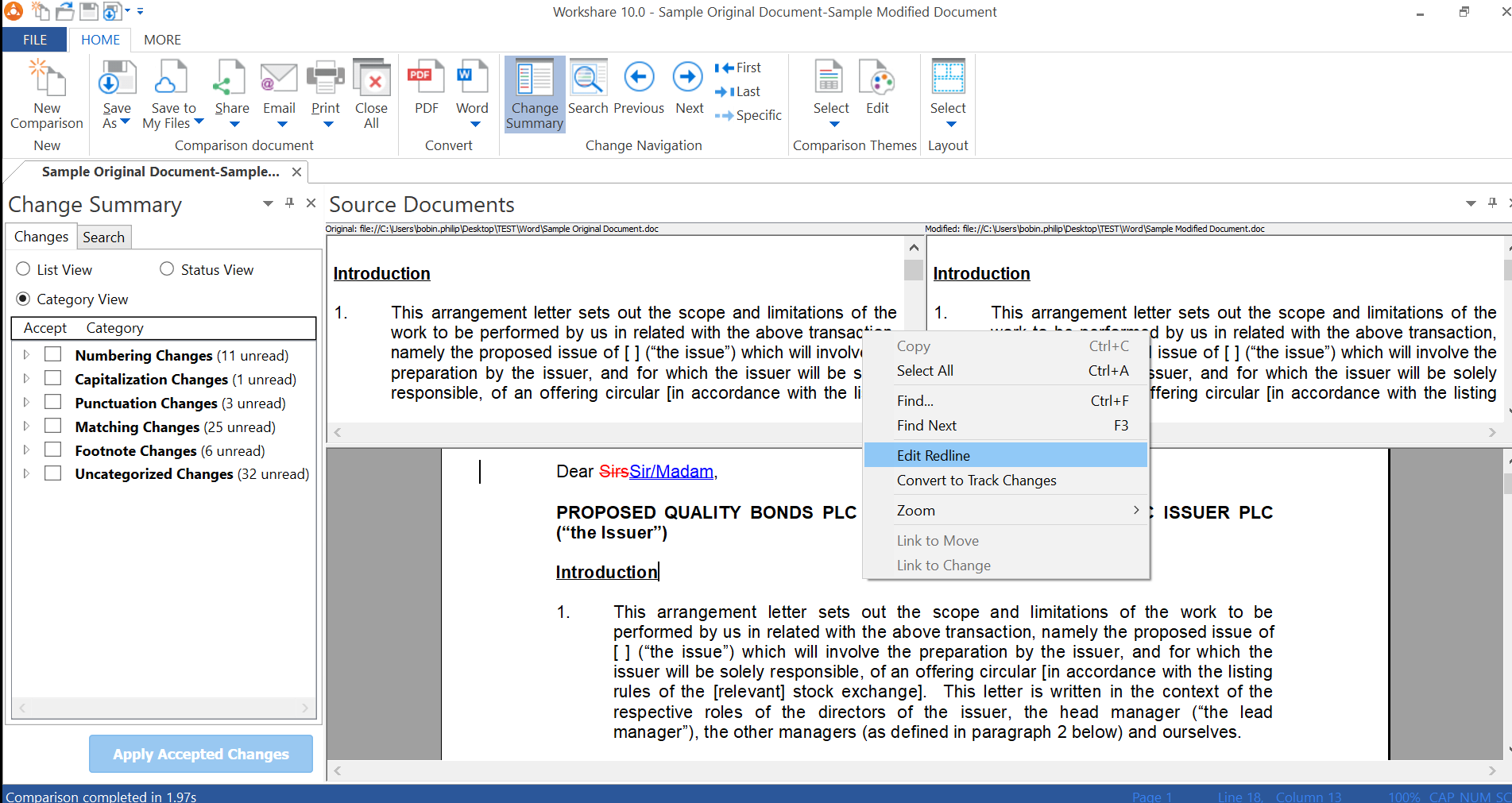1512x803 pixels.
Task: Select Category View radio button
Action: 23,299
